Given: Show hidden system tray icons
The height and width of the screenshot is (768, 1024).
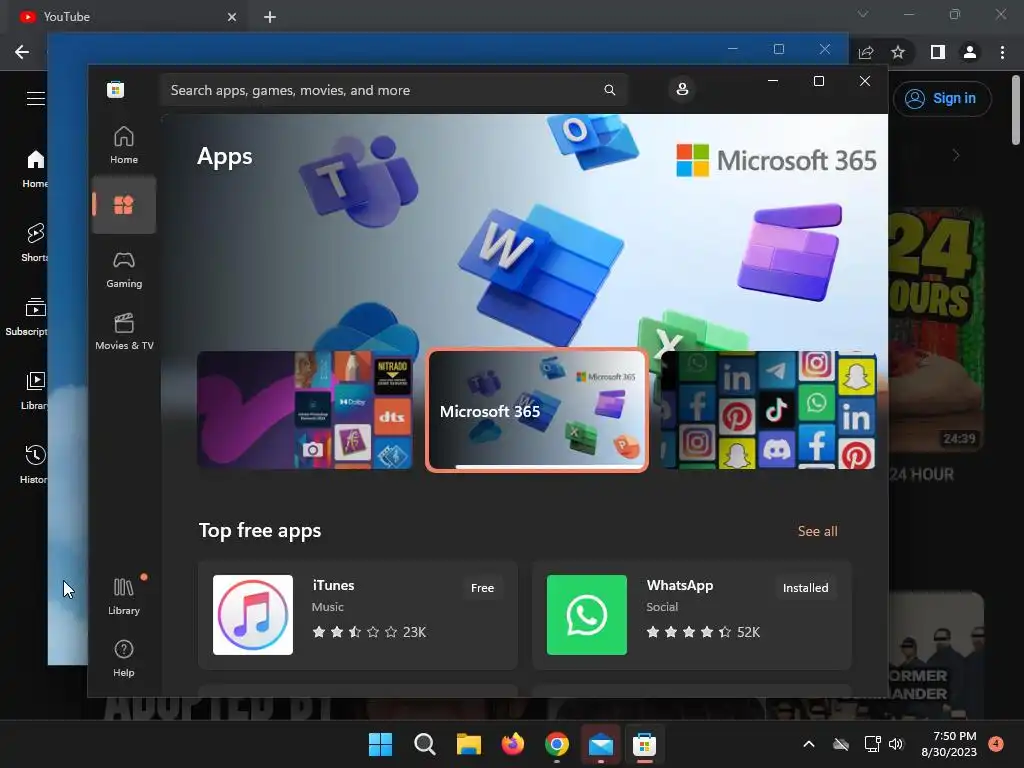Looking at the screenshot, I should pos(808,744).
